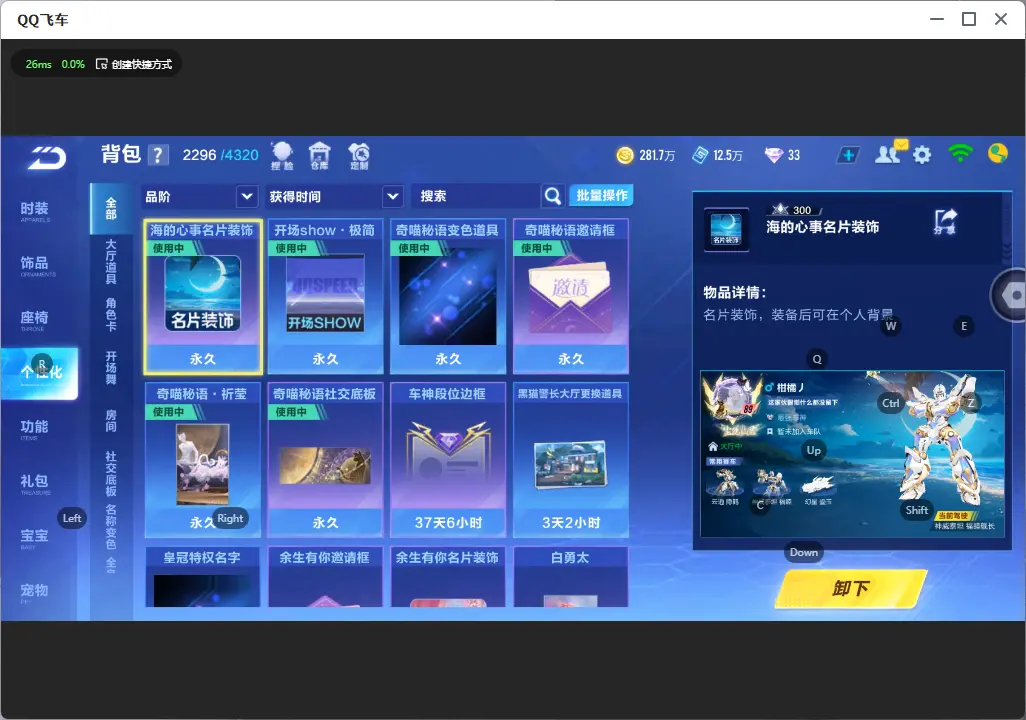The height and width of the screenshot is (720, 1026).
Task: Click 创建快捷方式 shortcut icon
Action: pyautogui.click(x=101, y=64)
